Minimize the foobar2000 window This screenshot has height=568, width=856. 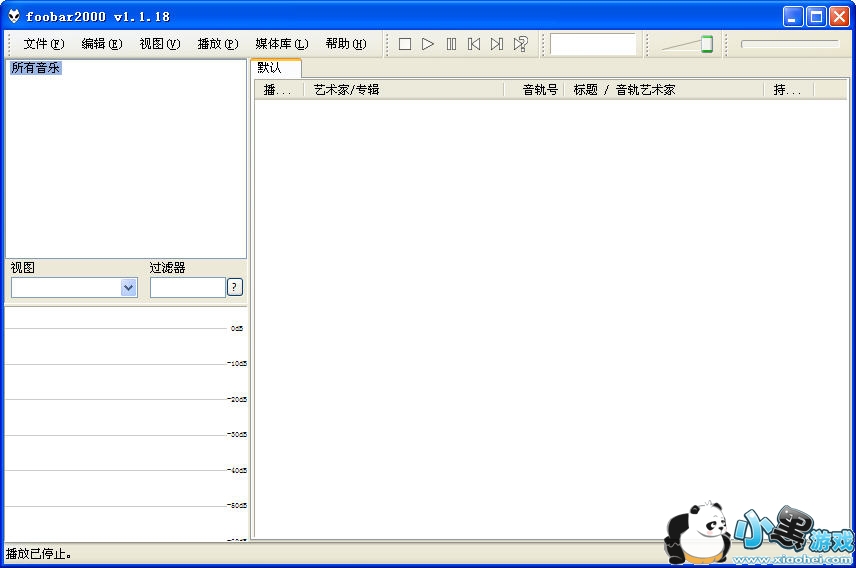(x=793, y=17)
